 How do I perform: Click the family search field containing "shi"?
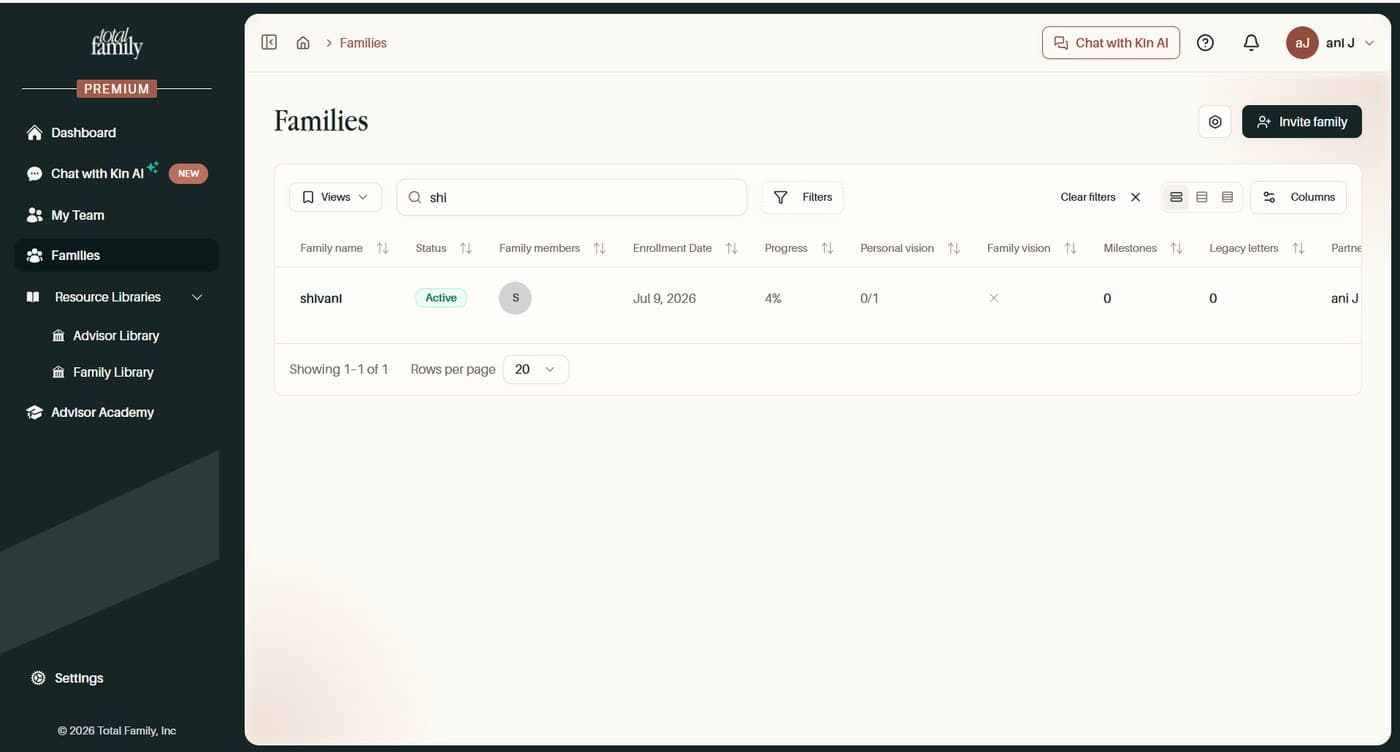[572, 197]
